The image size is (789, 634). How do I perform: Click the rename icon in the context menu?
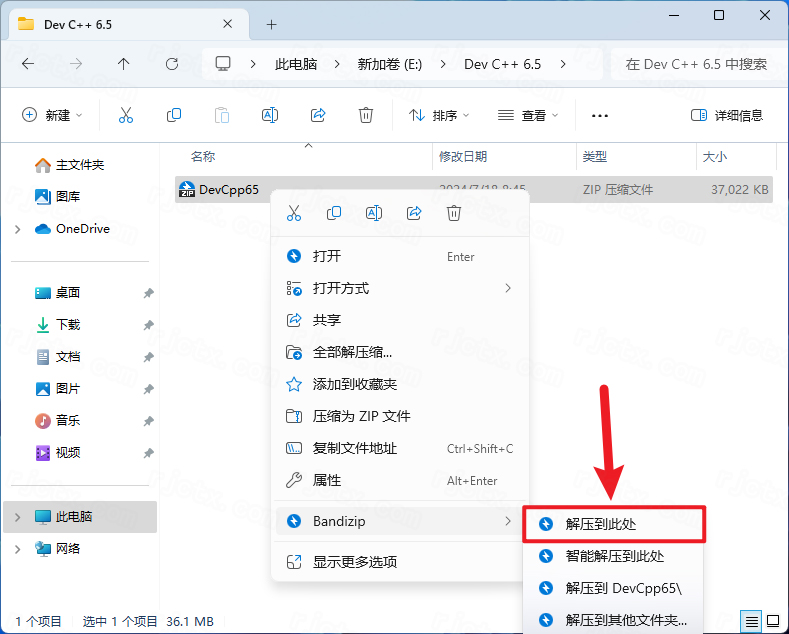[374, 213]
